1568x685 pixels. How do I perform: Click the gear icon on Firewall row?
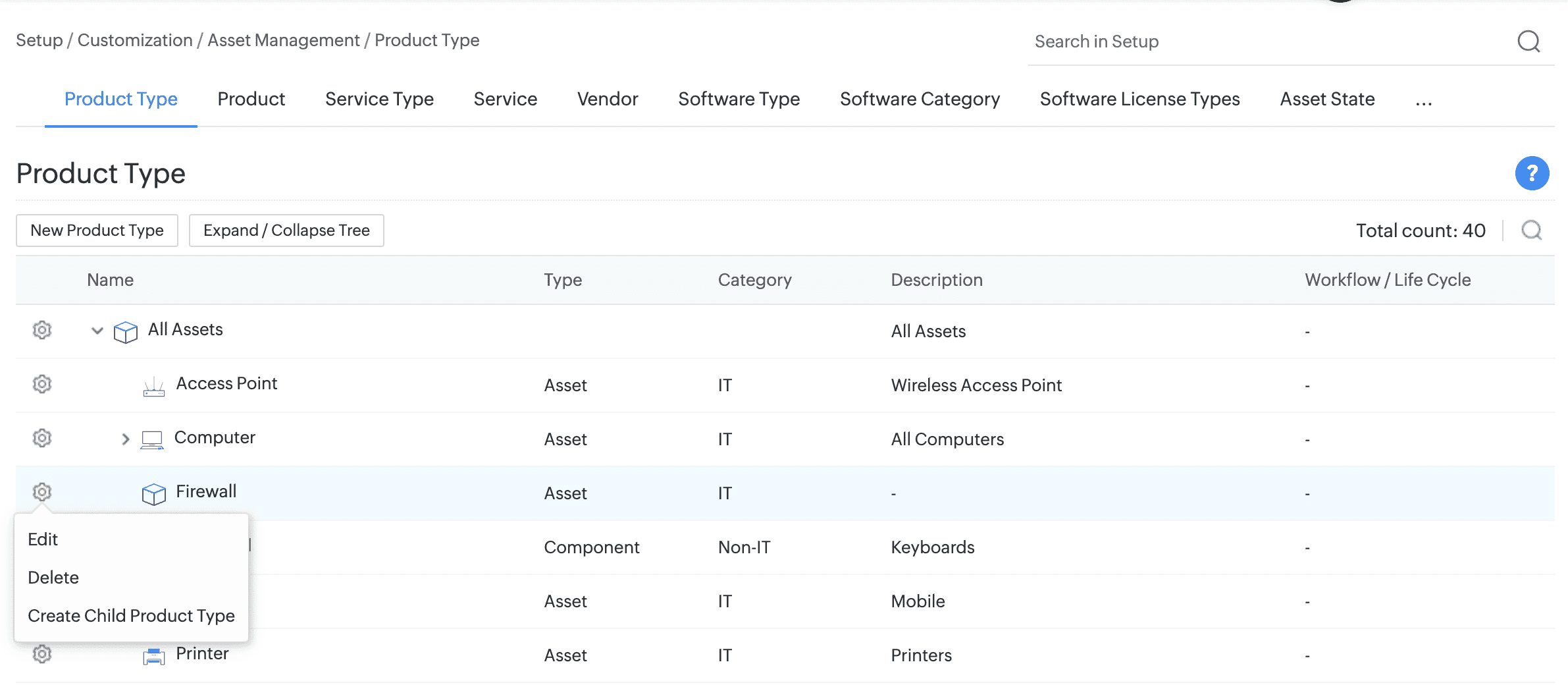pyautogui.click(x=42, y=492)
